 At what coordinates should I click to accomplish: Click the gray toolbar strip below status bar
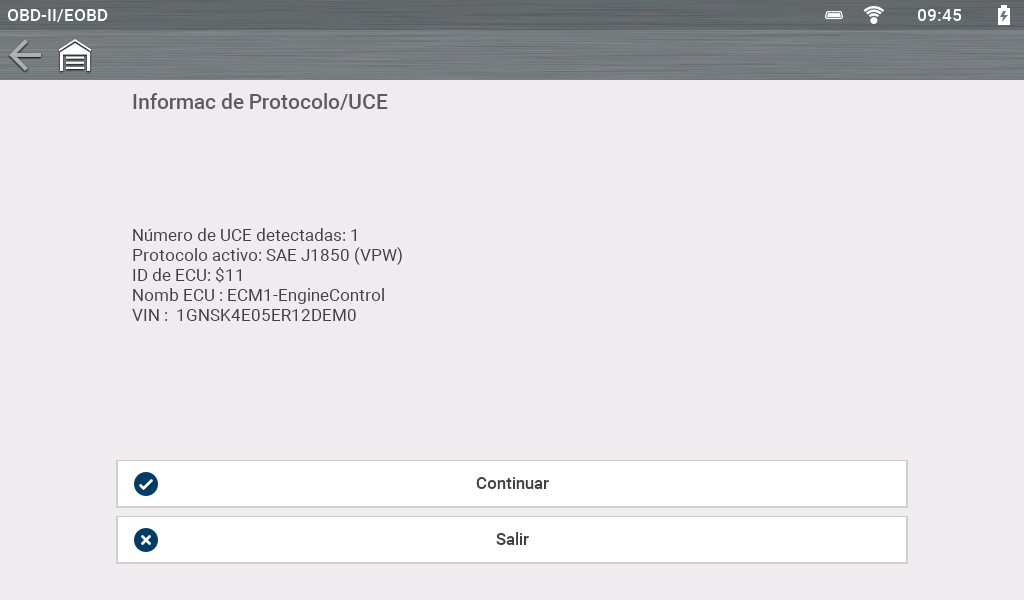tap(512, 56)
